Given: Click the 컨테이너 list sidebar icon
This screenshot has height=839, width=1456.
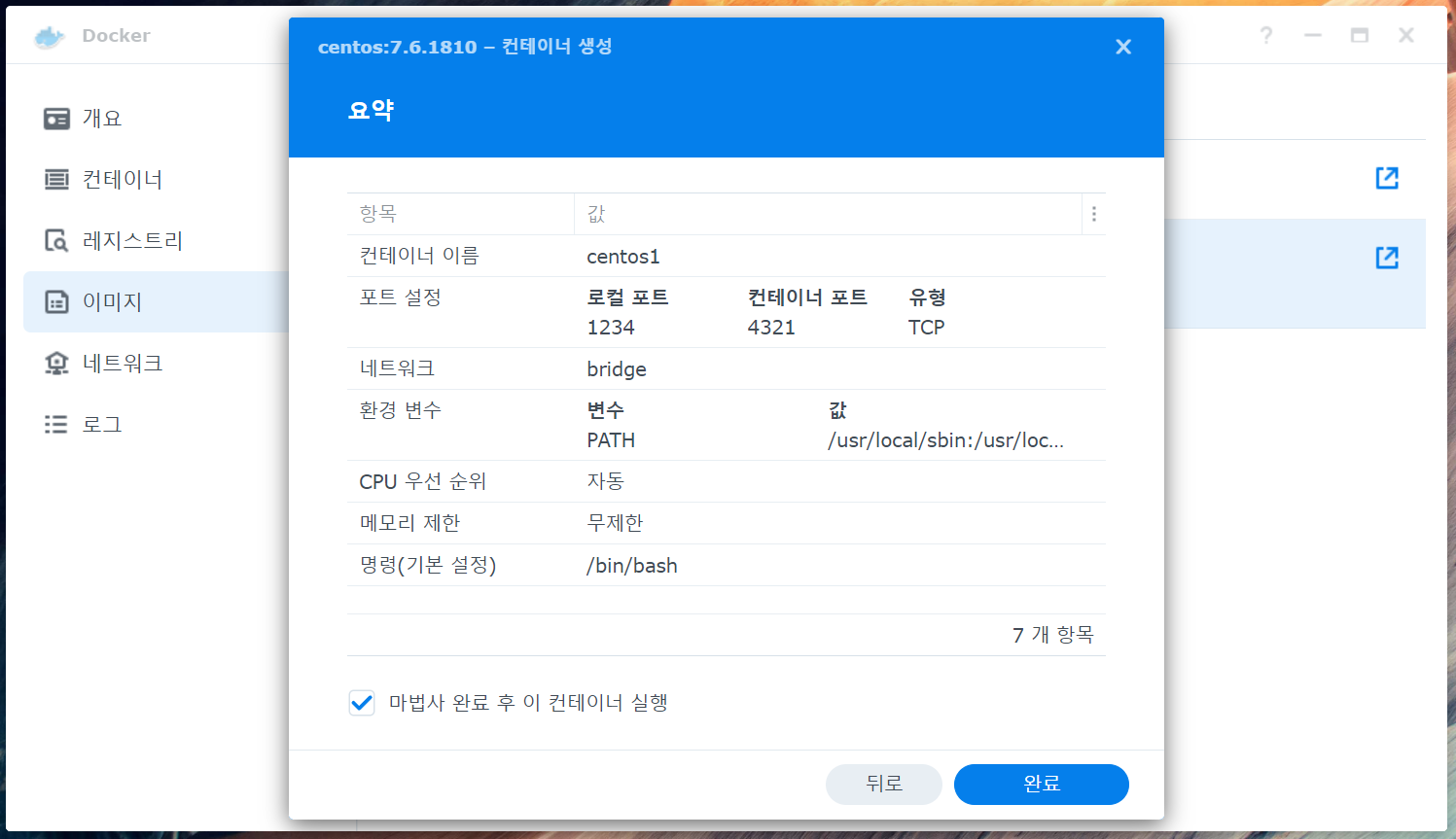Looking at the screenshot, I should click(x=56, y=180).
